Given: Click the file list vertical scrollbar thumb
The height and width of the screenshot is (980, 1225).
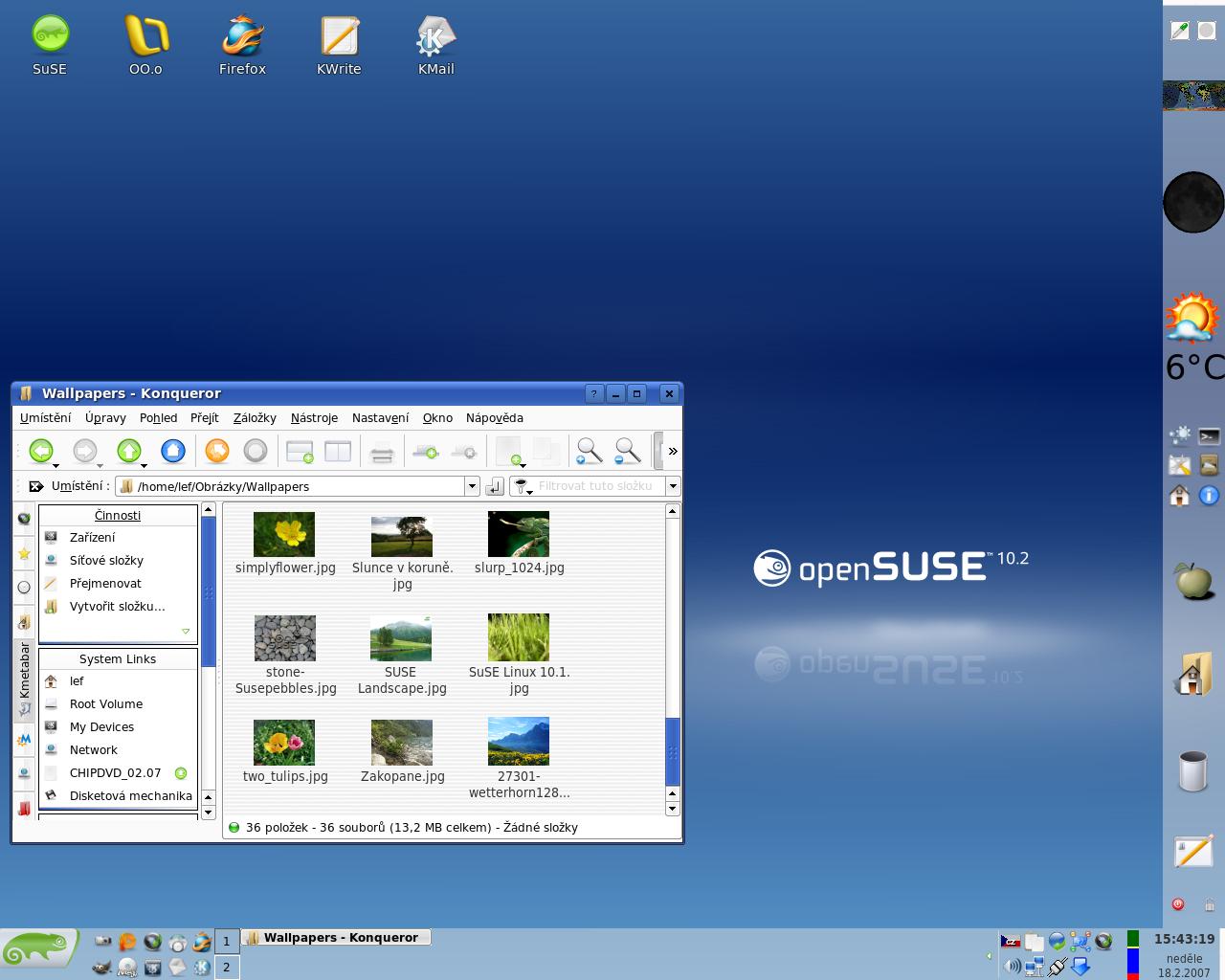Looking at the screenshot, I should (672, 751).
